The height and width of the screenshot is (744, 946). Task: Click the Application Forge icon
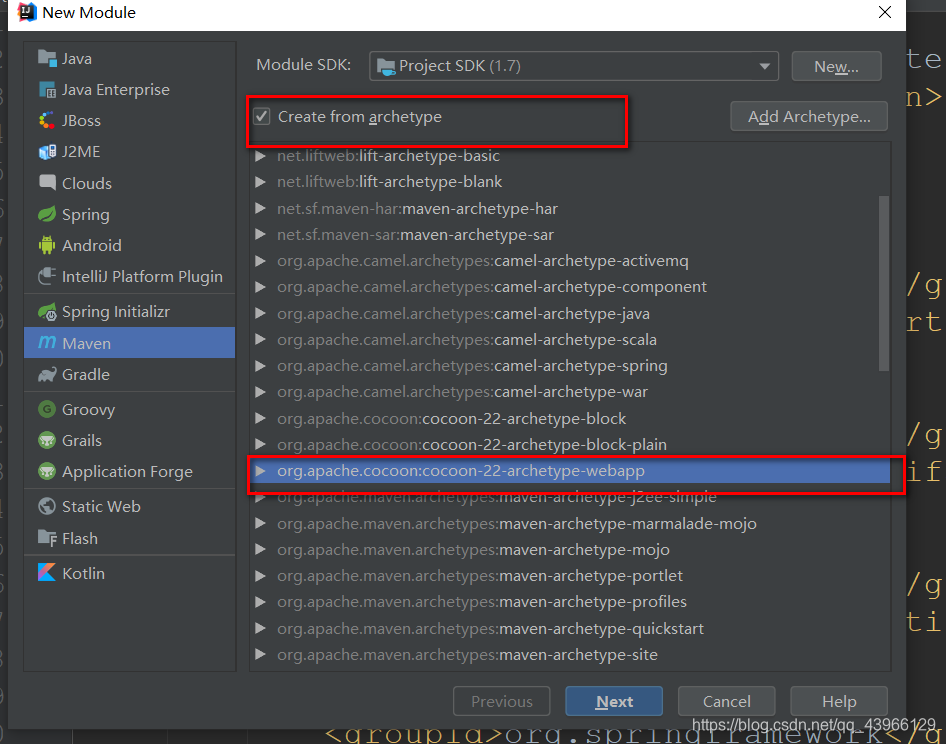[x=47, y=472]
